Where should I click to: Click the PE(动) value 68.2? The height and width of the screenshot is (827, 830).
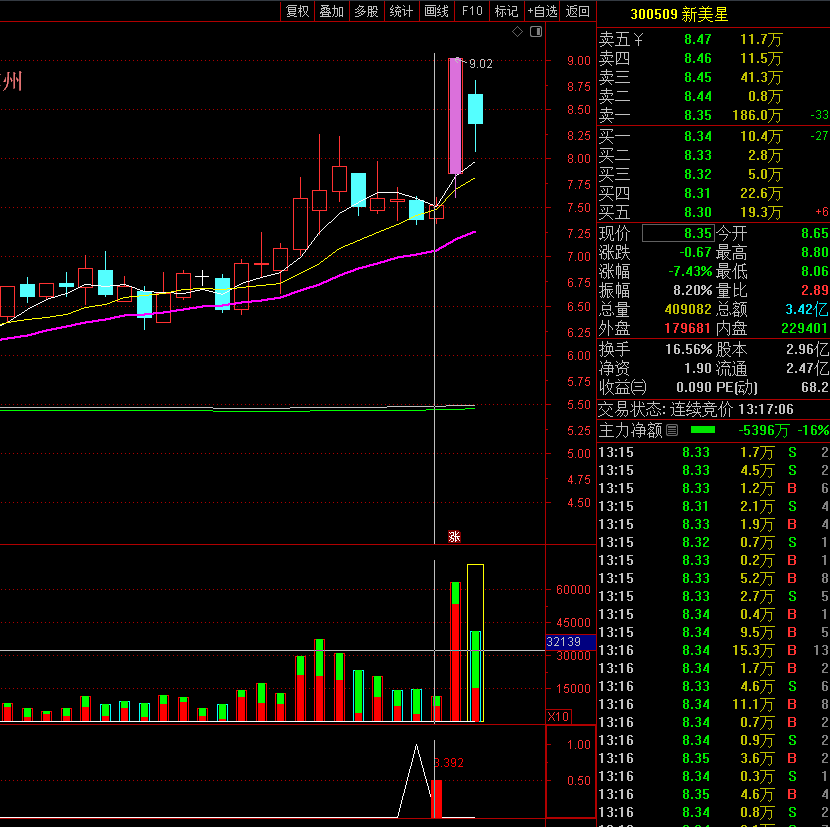click(x=815, y=388)
